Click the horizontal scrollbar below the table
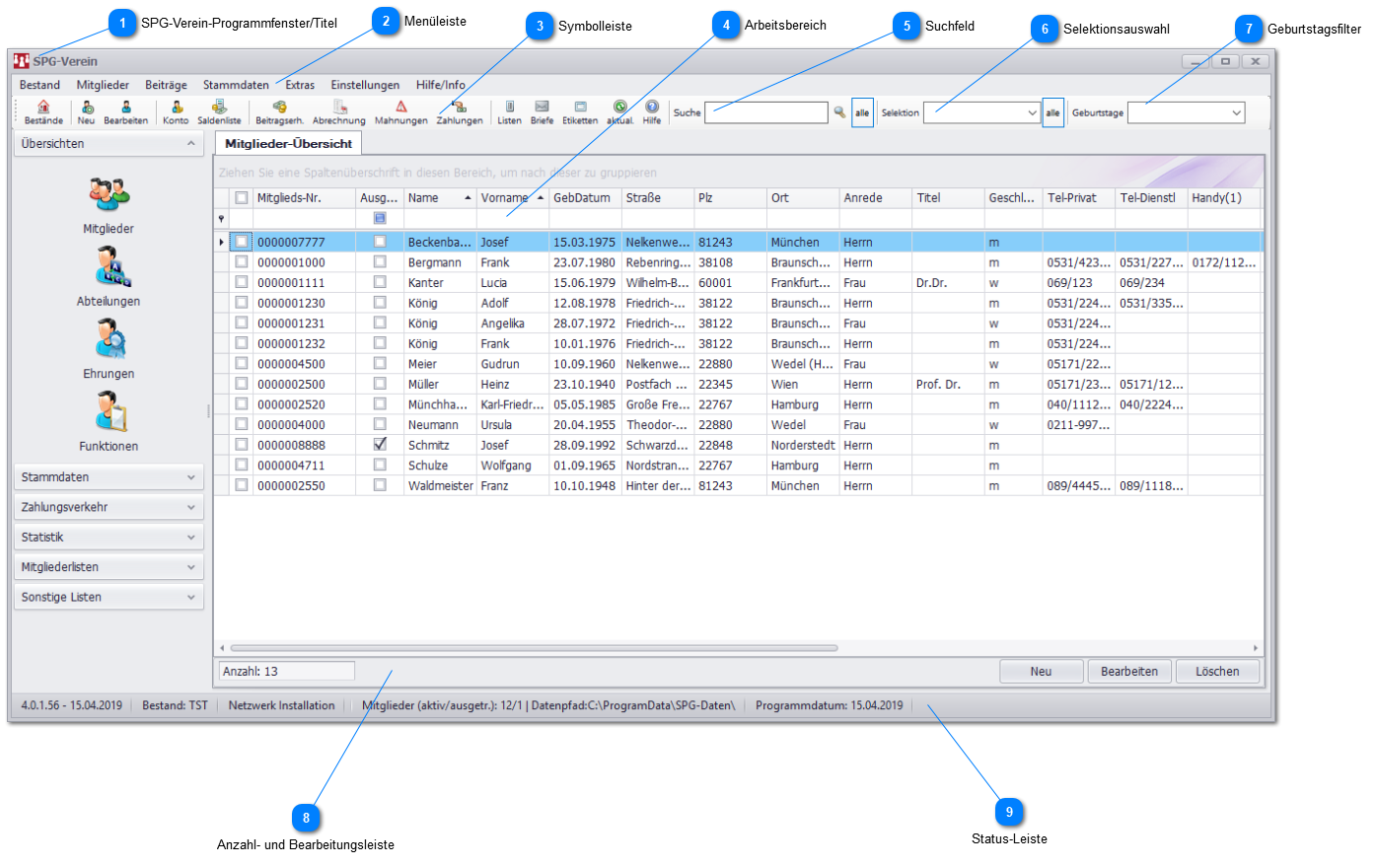 tap(533, 648)
